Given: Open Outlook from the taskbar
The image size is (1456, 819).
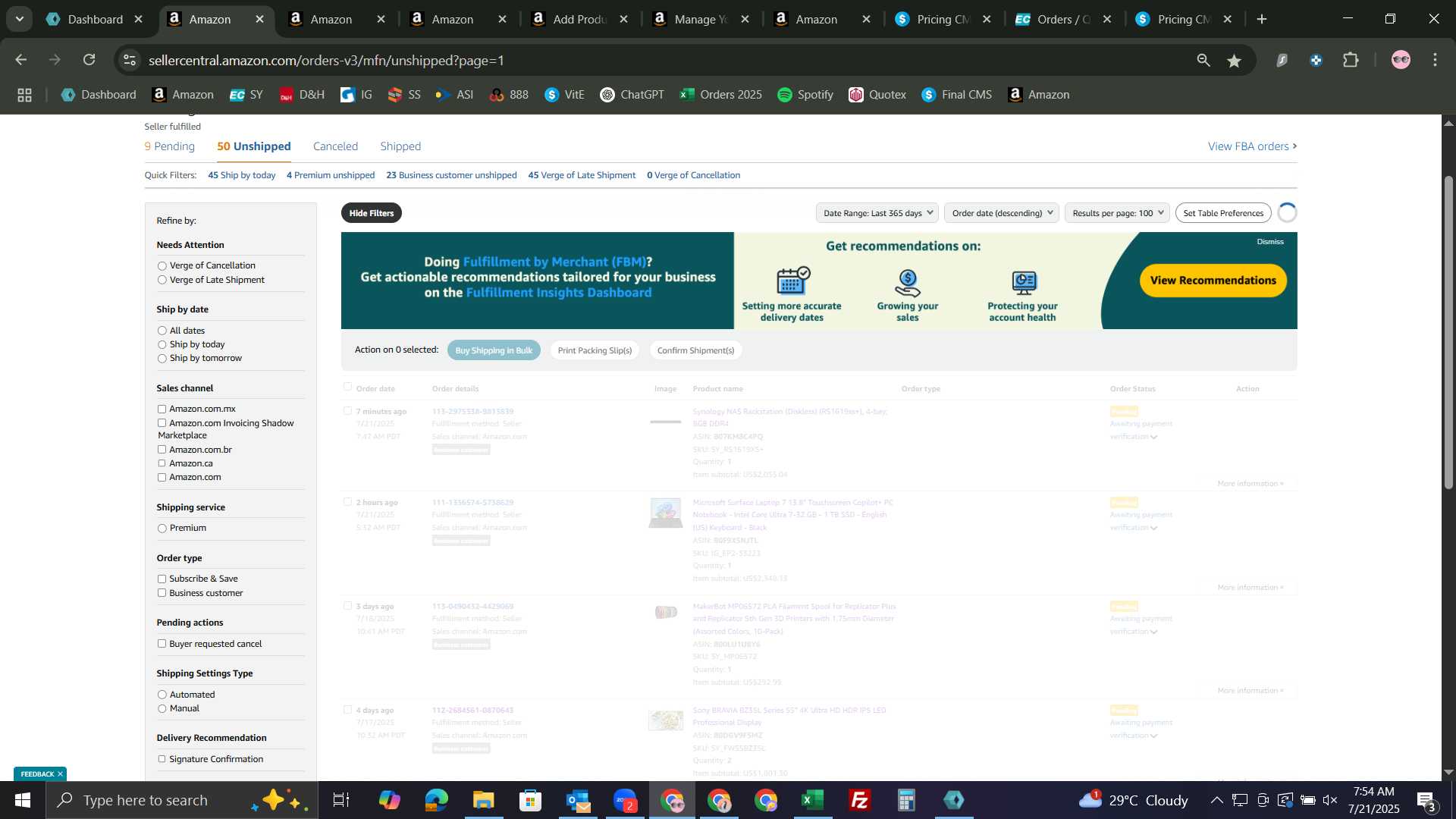Looking at the screenshot, I should pos(577,800).
